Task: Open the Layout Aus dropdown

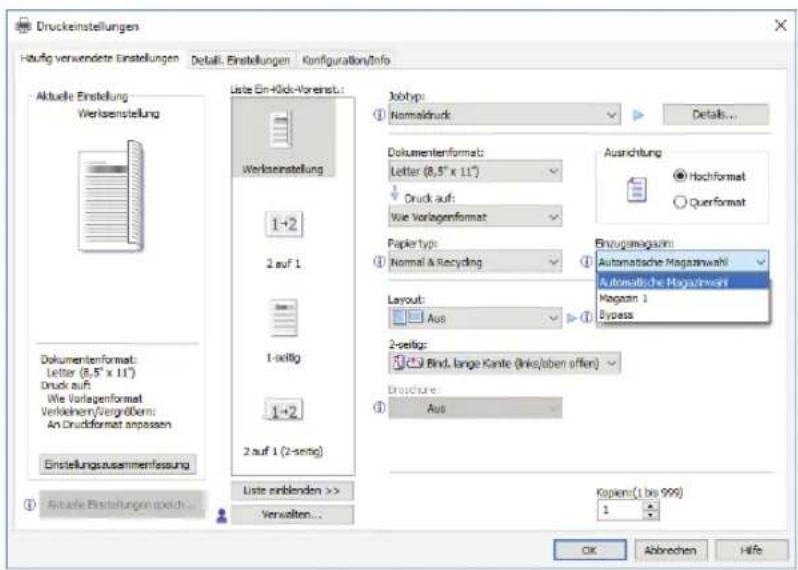Action: click(x=475, y=318)
